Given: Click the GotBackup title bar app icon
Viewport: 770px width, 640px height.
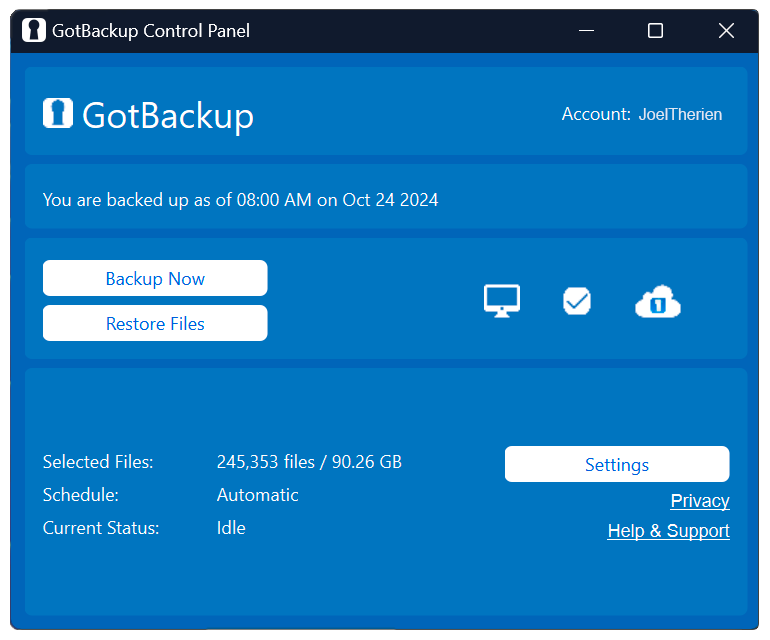Looking at the screenshot, I should 34,30.
